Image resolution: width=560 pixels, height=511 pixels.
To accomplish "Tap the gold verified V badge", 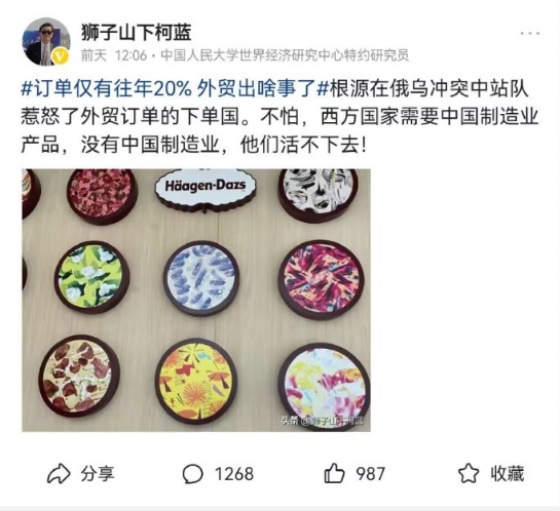I will click(61, 57).
